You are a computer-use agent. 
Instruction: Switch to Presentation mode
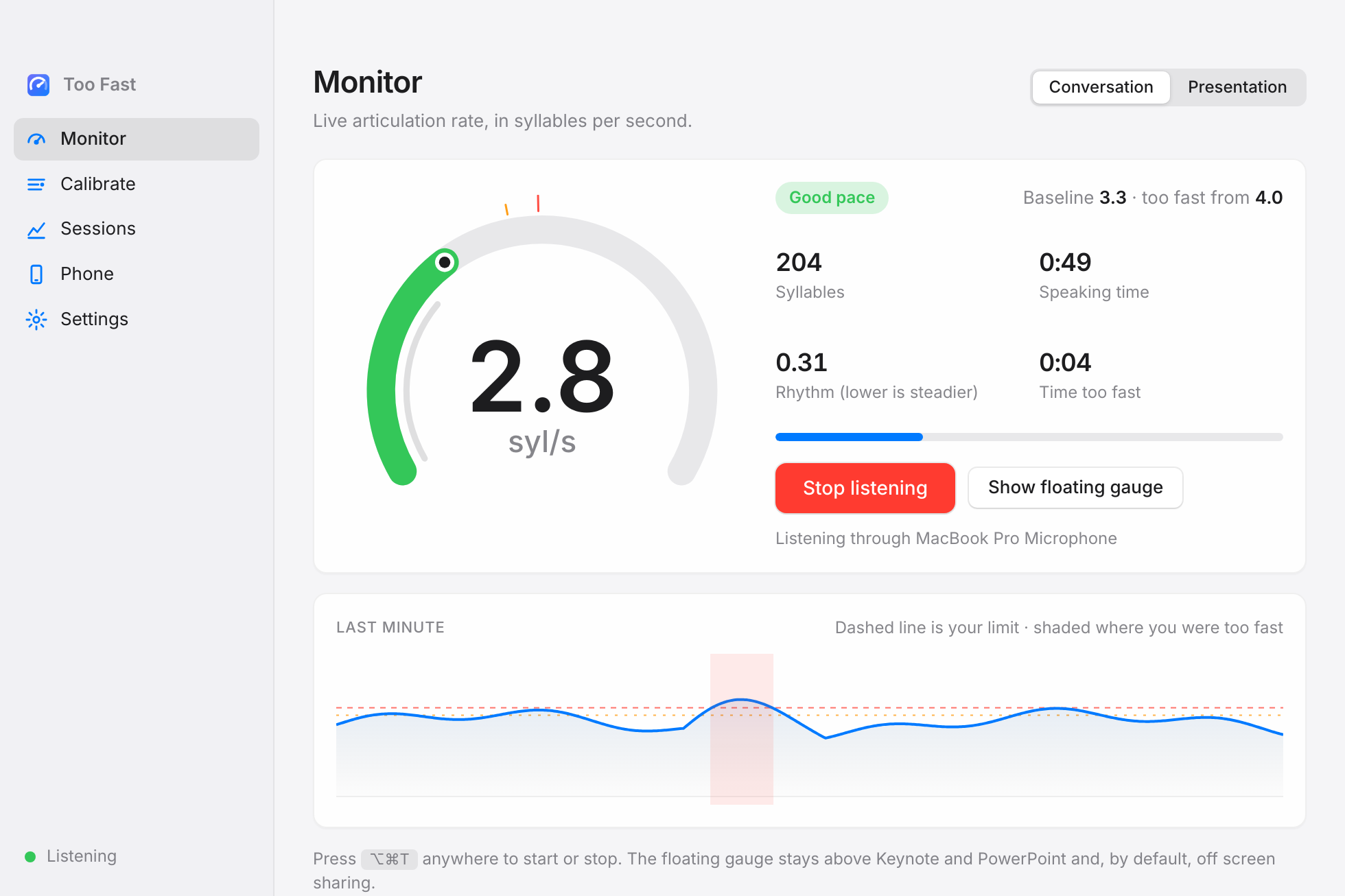coord(1237,87)
